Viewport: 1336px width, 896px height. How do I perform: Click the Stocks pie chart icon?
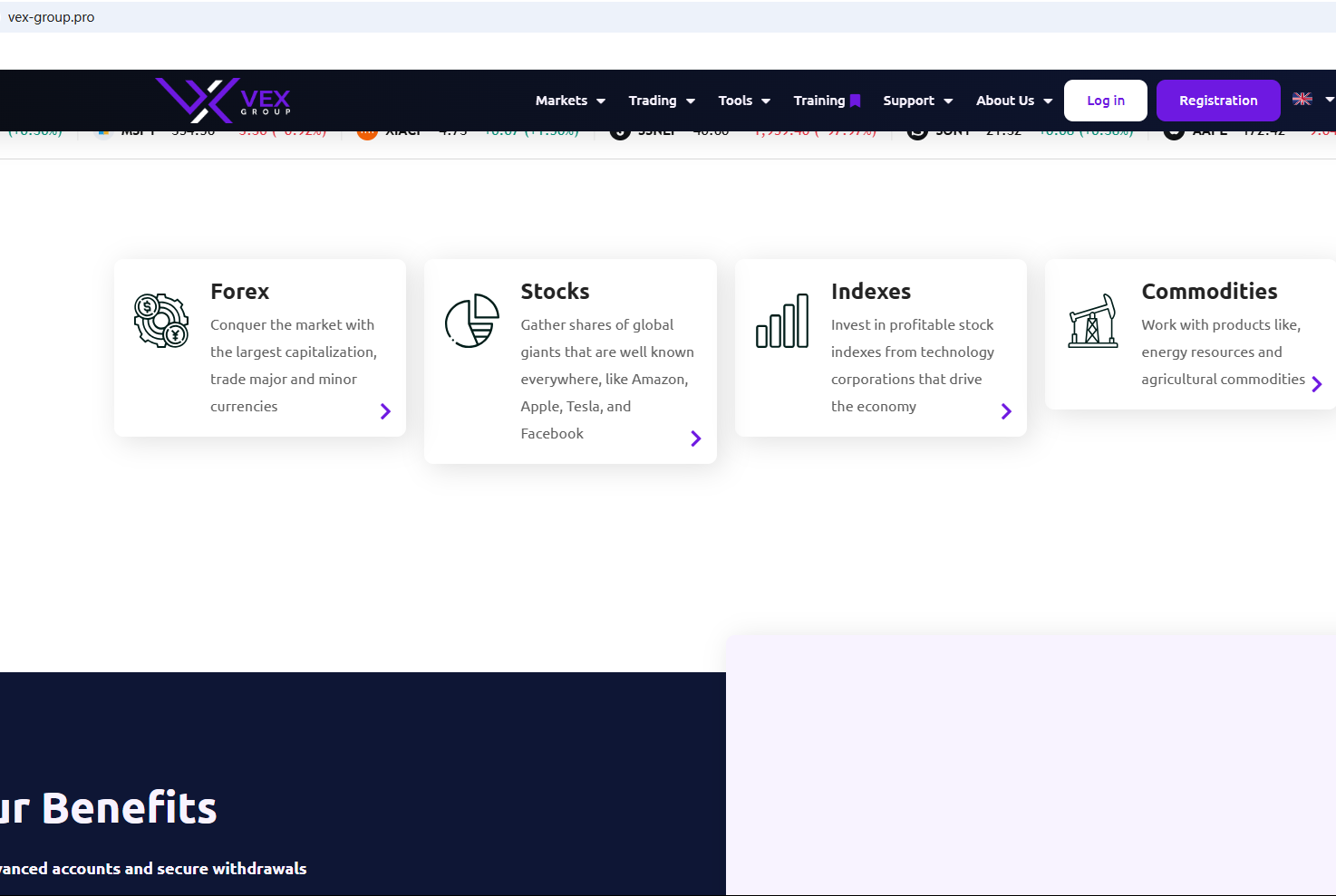472,321
